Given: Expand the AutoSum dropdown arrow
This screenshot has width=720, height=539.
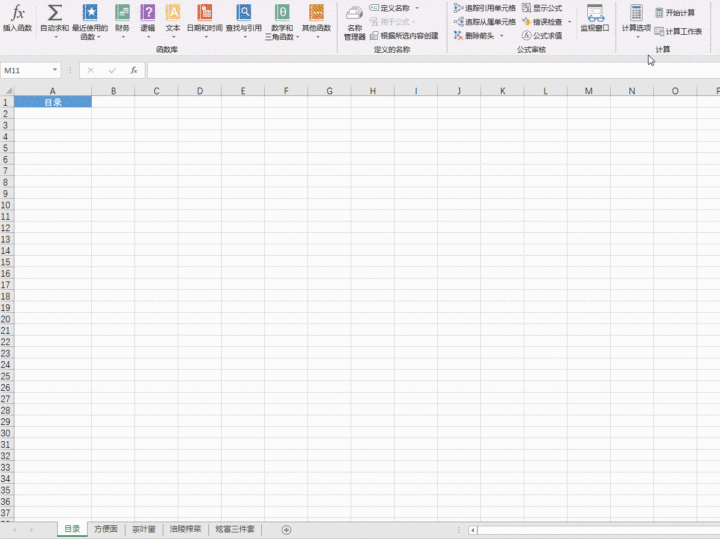Looking at the screenshot, I should coord(56,37).
